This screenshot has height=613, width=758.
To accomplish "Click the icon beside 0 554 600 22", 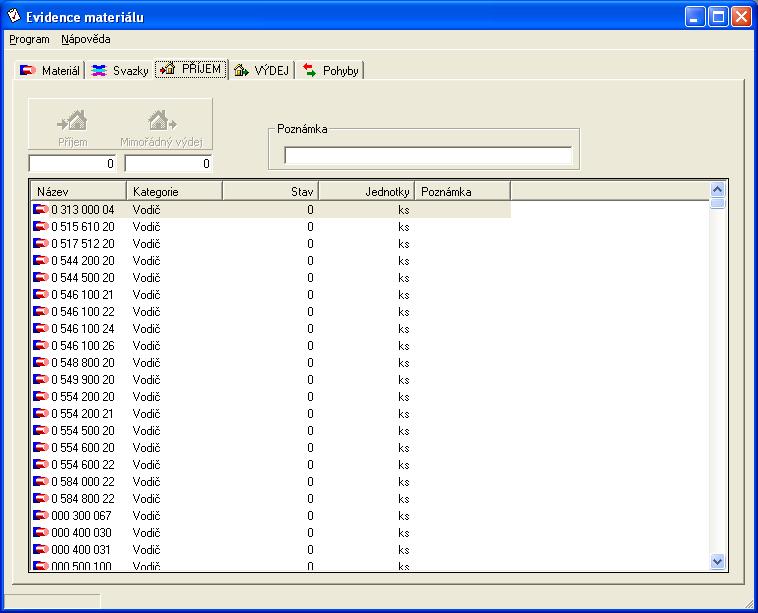I will pyautogui.click(x=41, y=465).
